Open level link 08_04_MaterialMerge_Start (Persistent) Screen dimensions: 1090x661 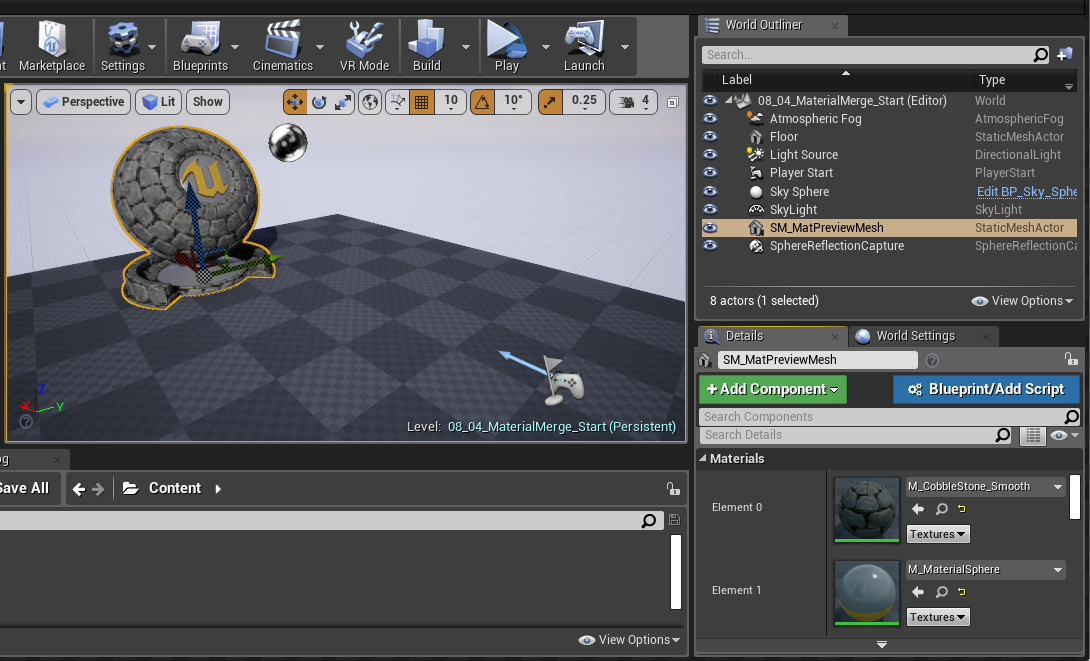pyautogui.click(x=562, y=427)
